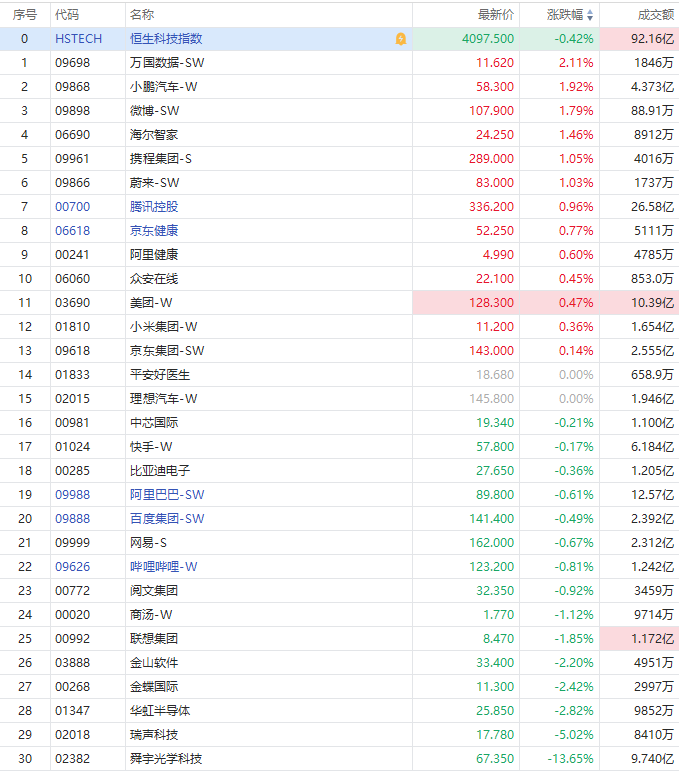Open the 百度集团-SW stock link

pyautogui.click(x=167, y=519)
